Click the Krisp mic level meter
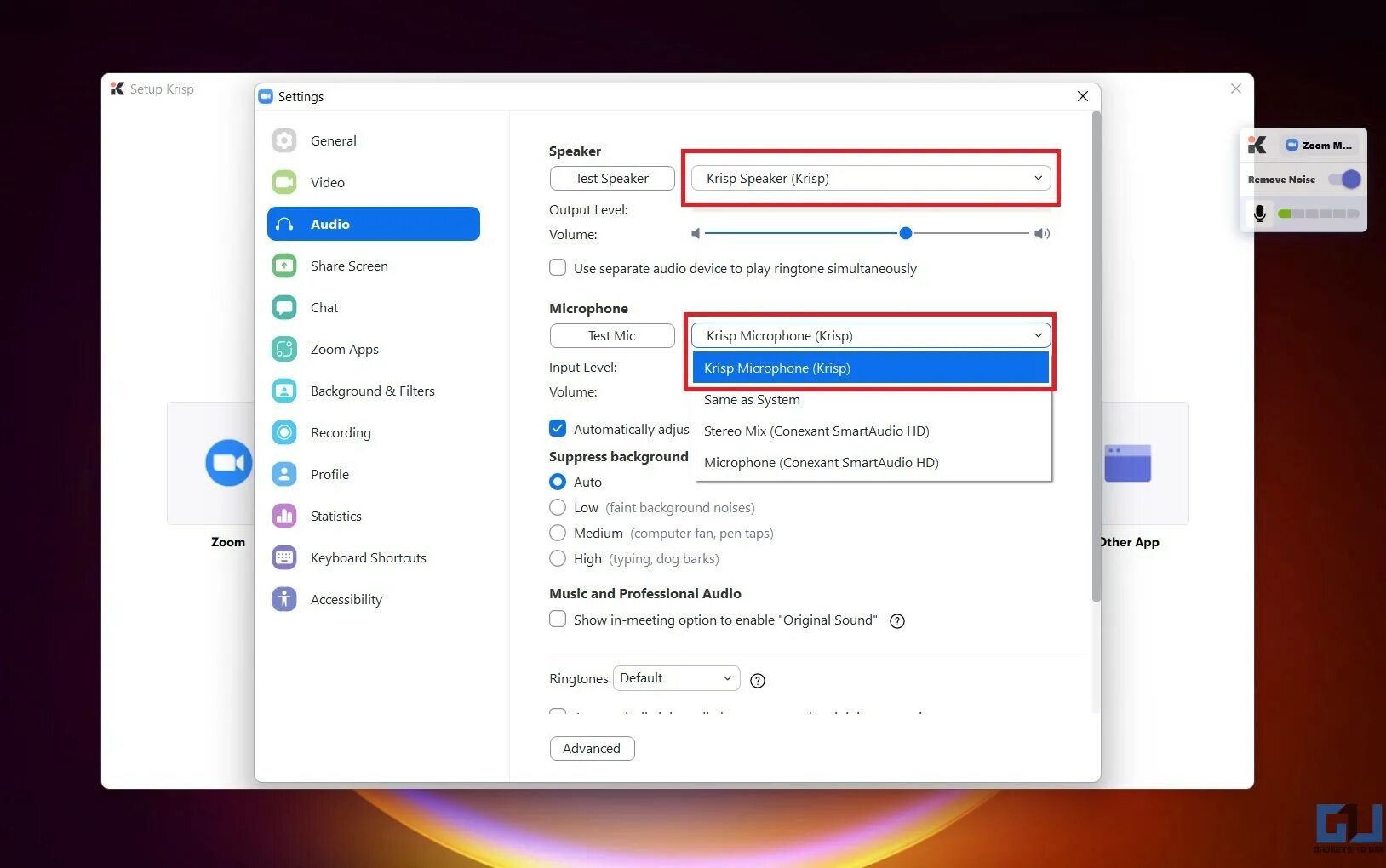 pyautogui.click(x=1318, y=214)
